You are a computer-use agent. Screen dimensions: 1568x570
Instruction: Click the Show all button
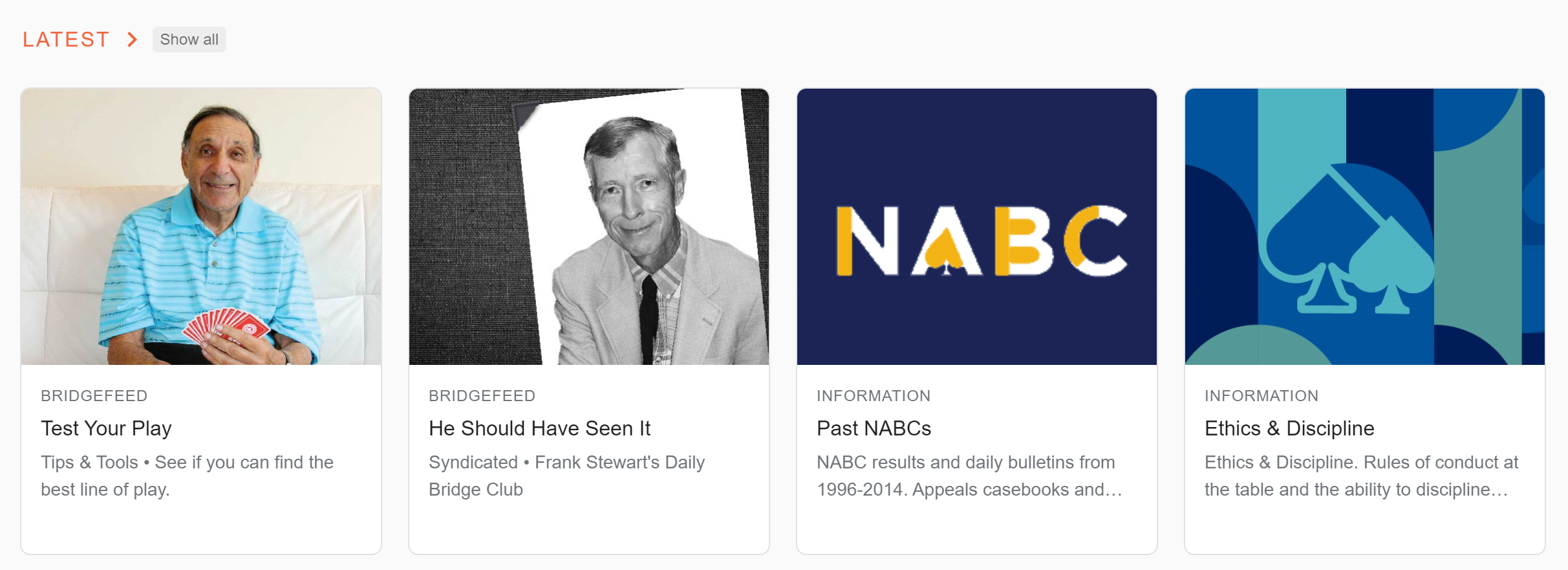point(189,39)
